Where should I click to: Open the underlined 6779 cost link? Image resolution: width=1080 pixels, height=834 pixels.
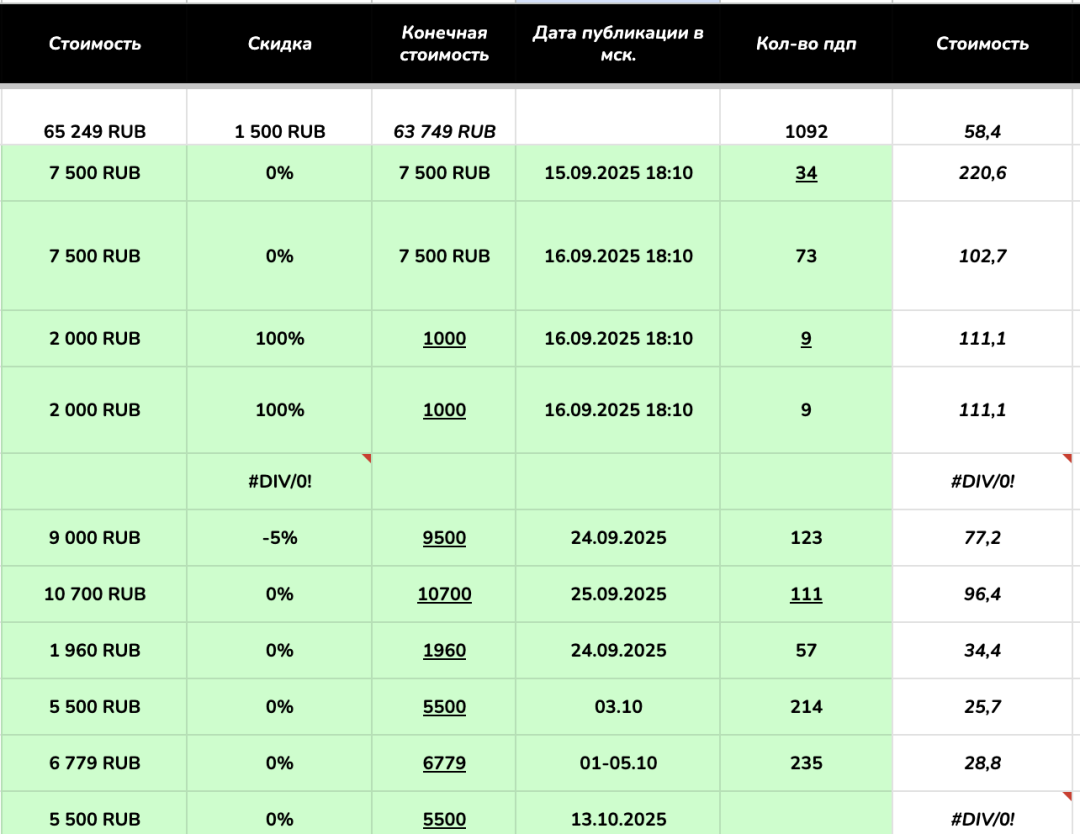[444, 763]
